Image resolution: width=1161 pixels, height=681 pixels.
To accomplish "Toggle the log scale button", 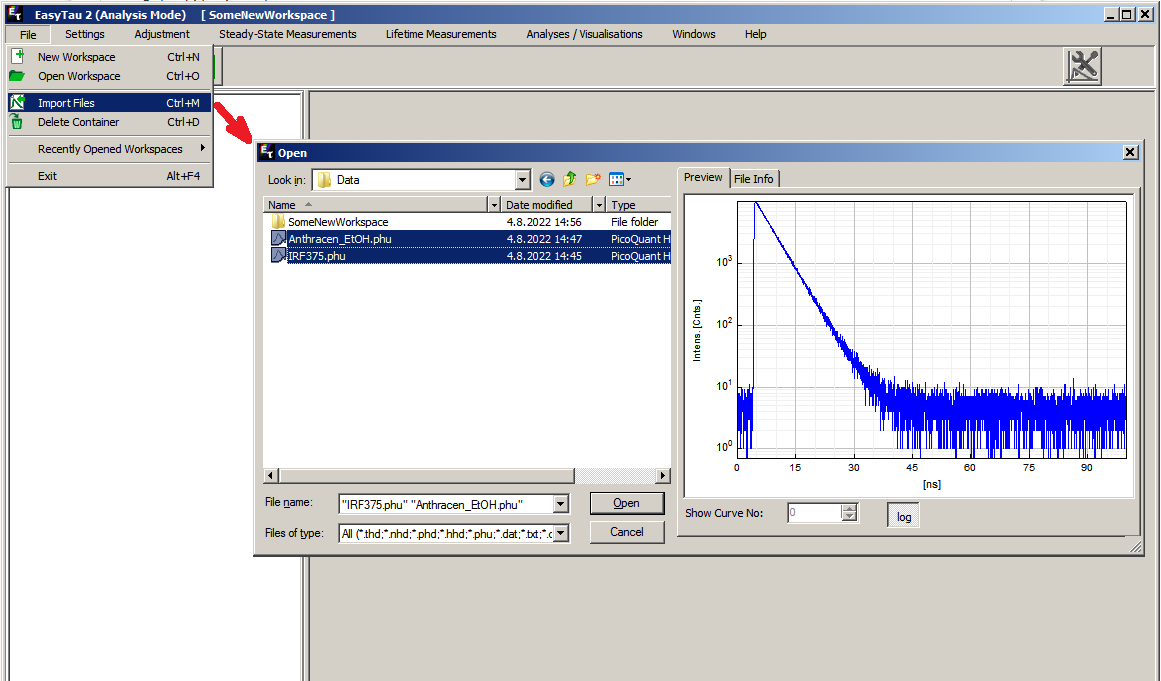I will click(903, 516).
